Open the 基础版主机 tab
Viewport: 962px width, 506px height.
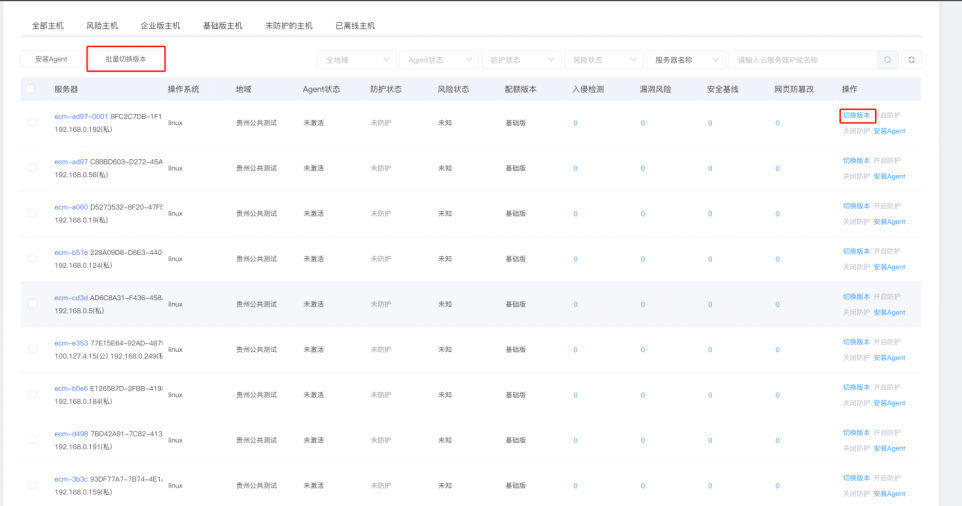click(x=223, y=26)
